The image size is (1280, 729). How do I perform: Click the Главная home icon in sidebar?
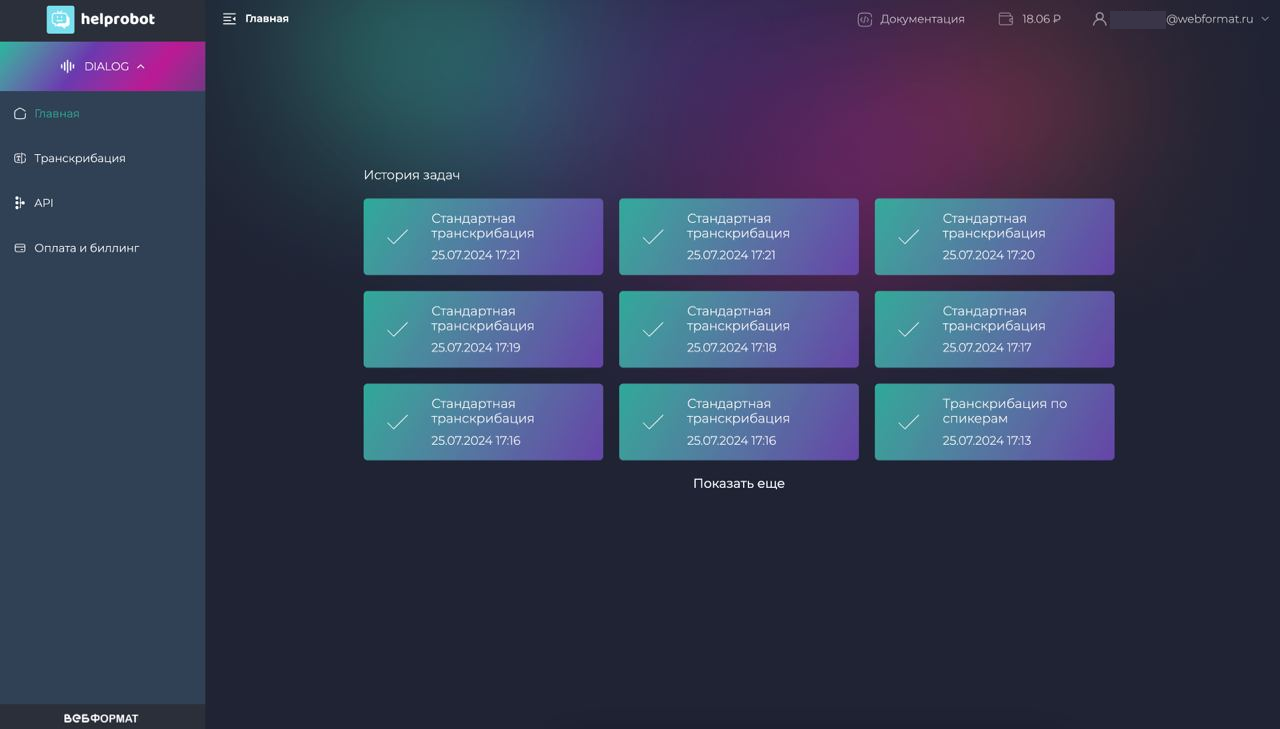pos(20,114)
